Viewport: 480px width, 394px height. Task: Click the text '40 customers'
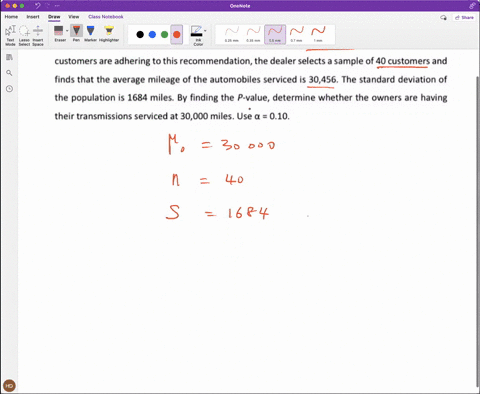click(x=402, y=61)
